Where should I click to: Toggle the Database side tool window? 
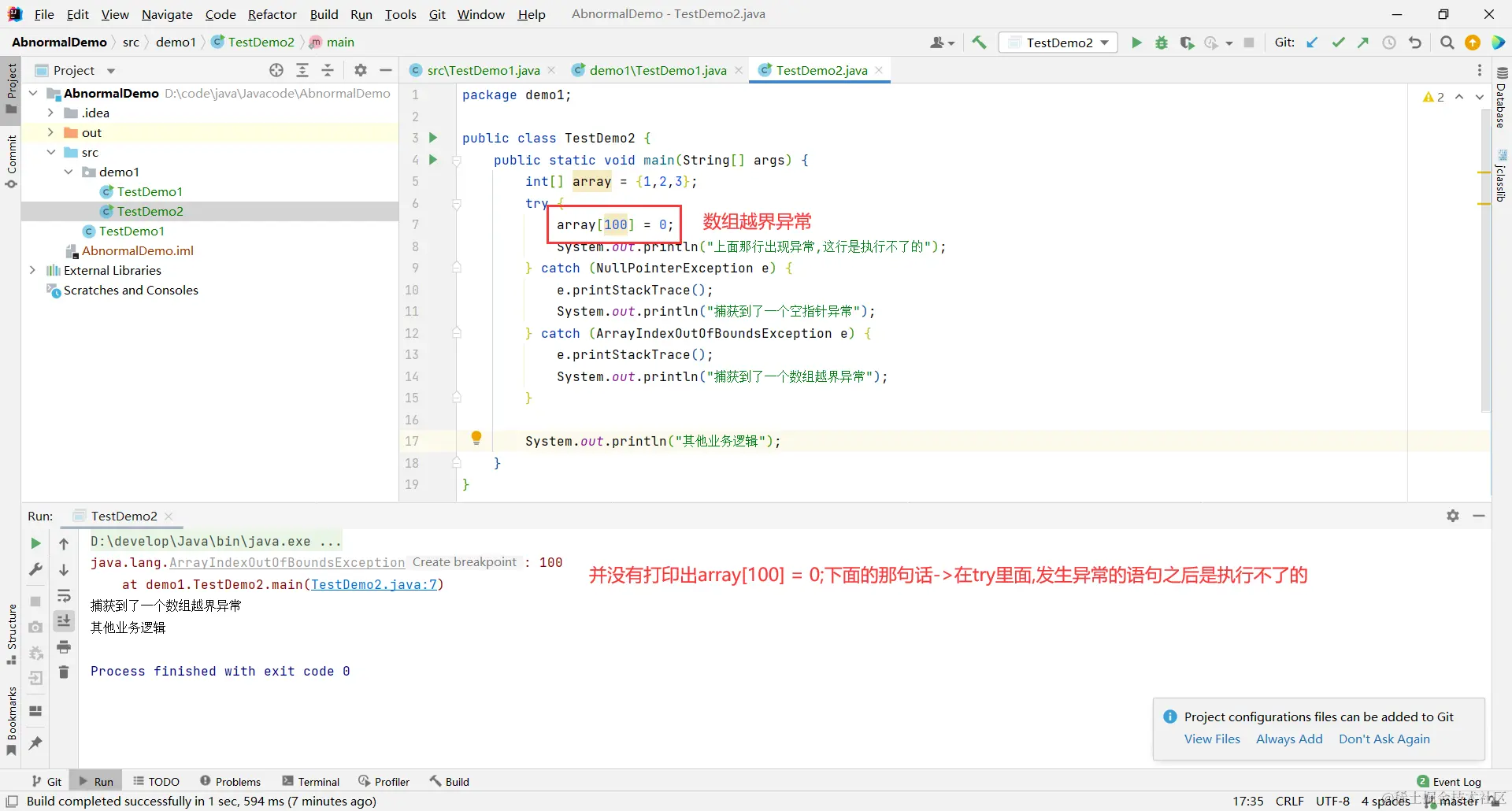1502,98
